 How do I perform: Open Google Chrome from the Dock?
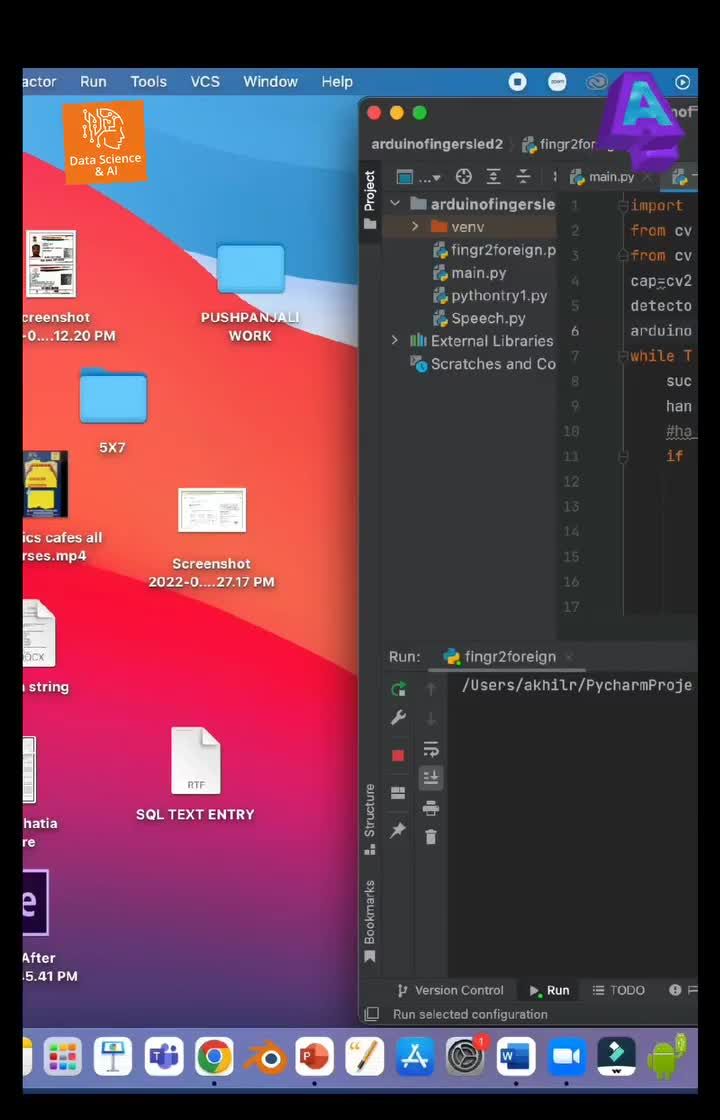click(x=214, y=1056)
